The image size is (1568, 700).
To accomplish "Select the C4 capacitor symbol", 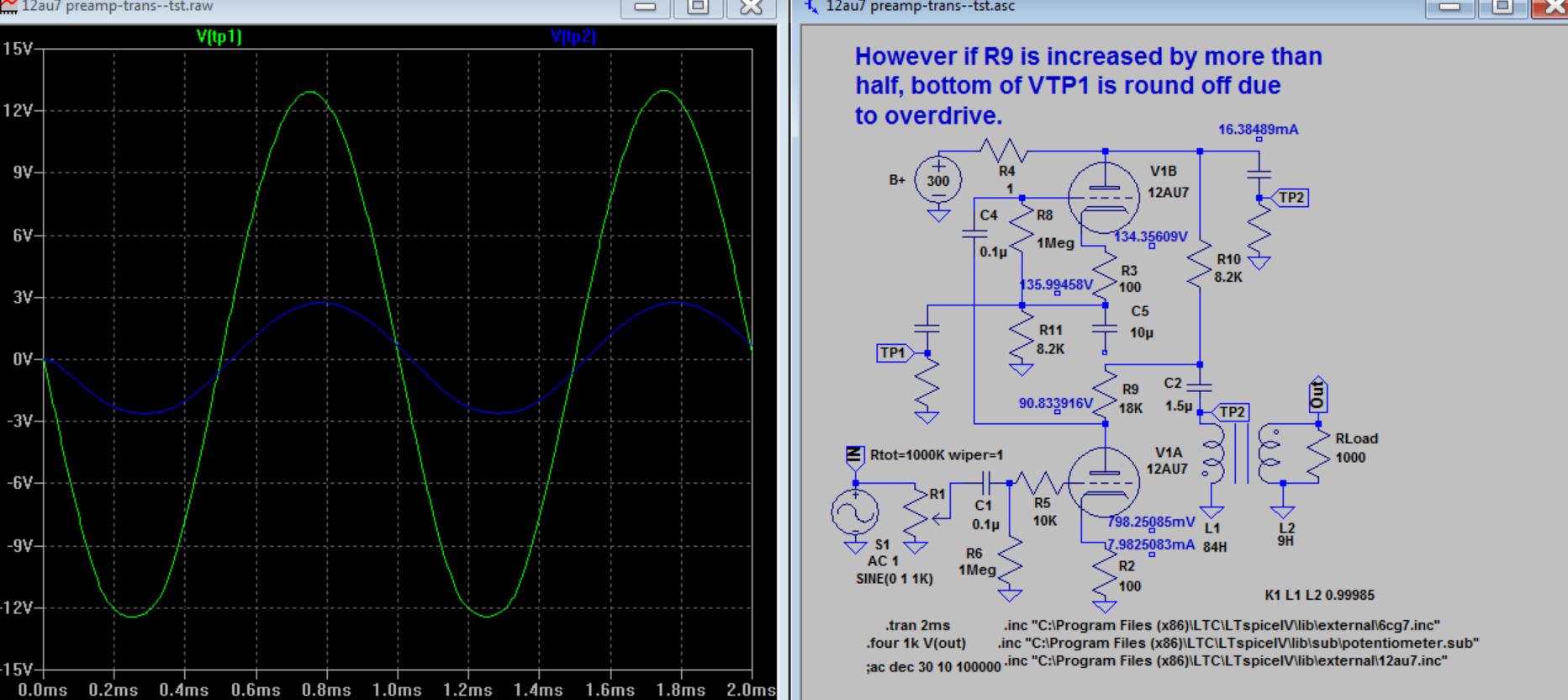I will 974,232.
